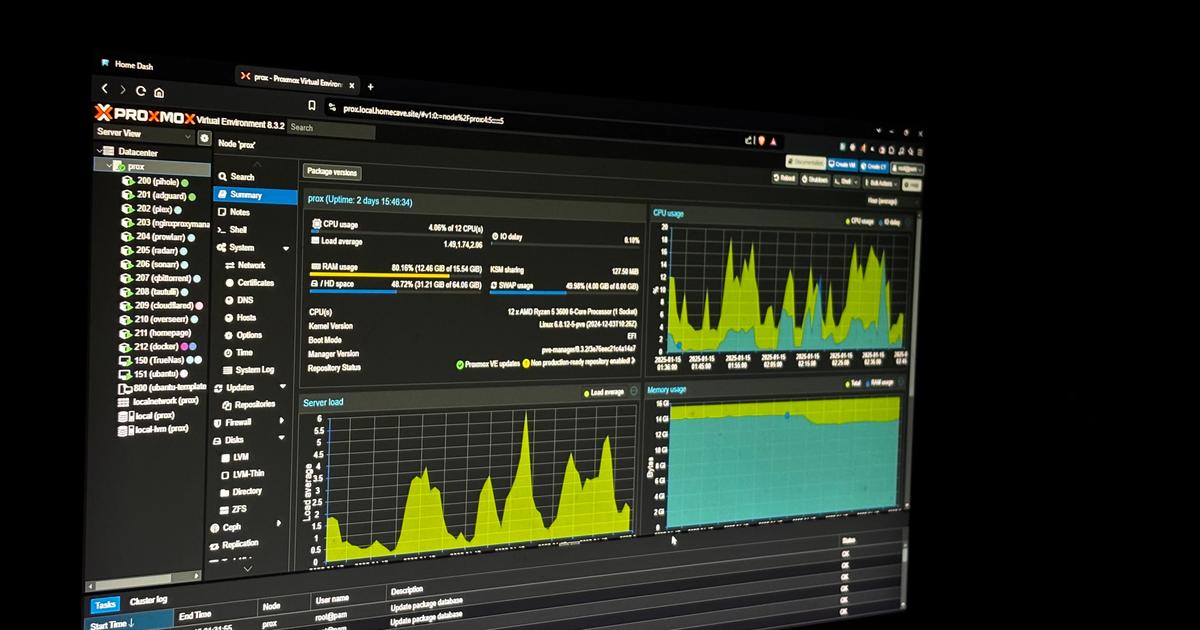Viewport: 1200px width, 630px height.
Task: Open the Summary menu item
Action: pyautogui.click(x=257, y=195)
